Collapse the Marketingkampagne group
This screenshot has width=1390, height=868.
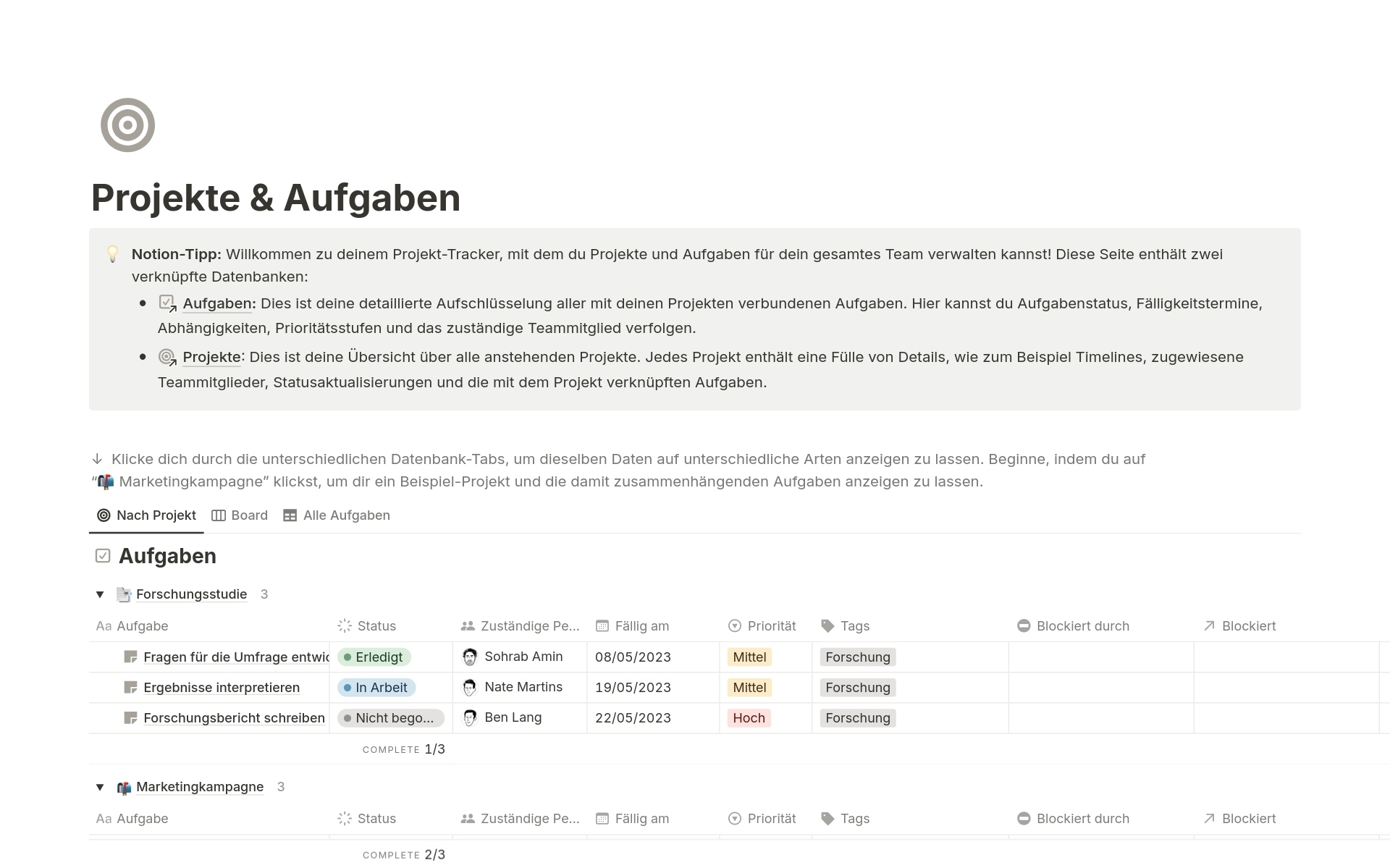tap(101, 787)
